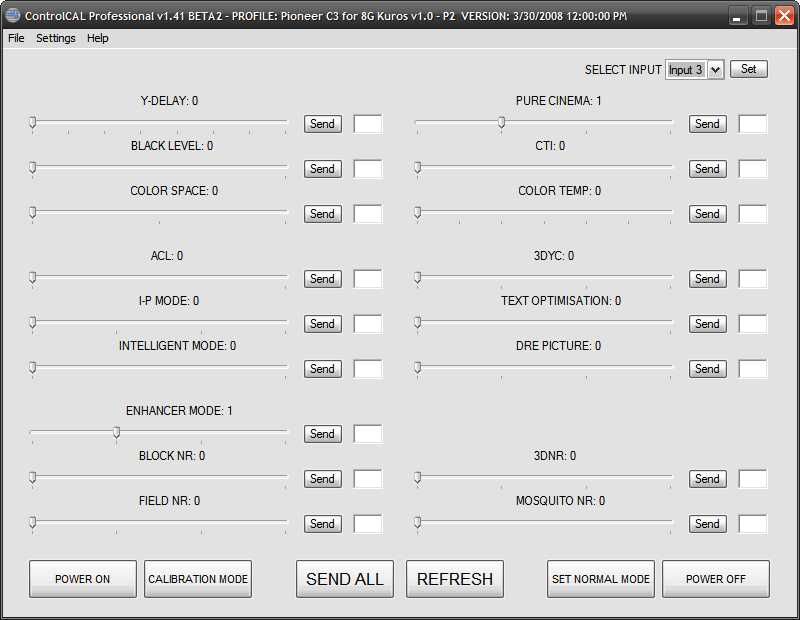The height and width of the screenshot is (620, 800).
Task: Click the DRE PICTURE slider thumb
Action: coord(418,367)
